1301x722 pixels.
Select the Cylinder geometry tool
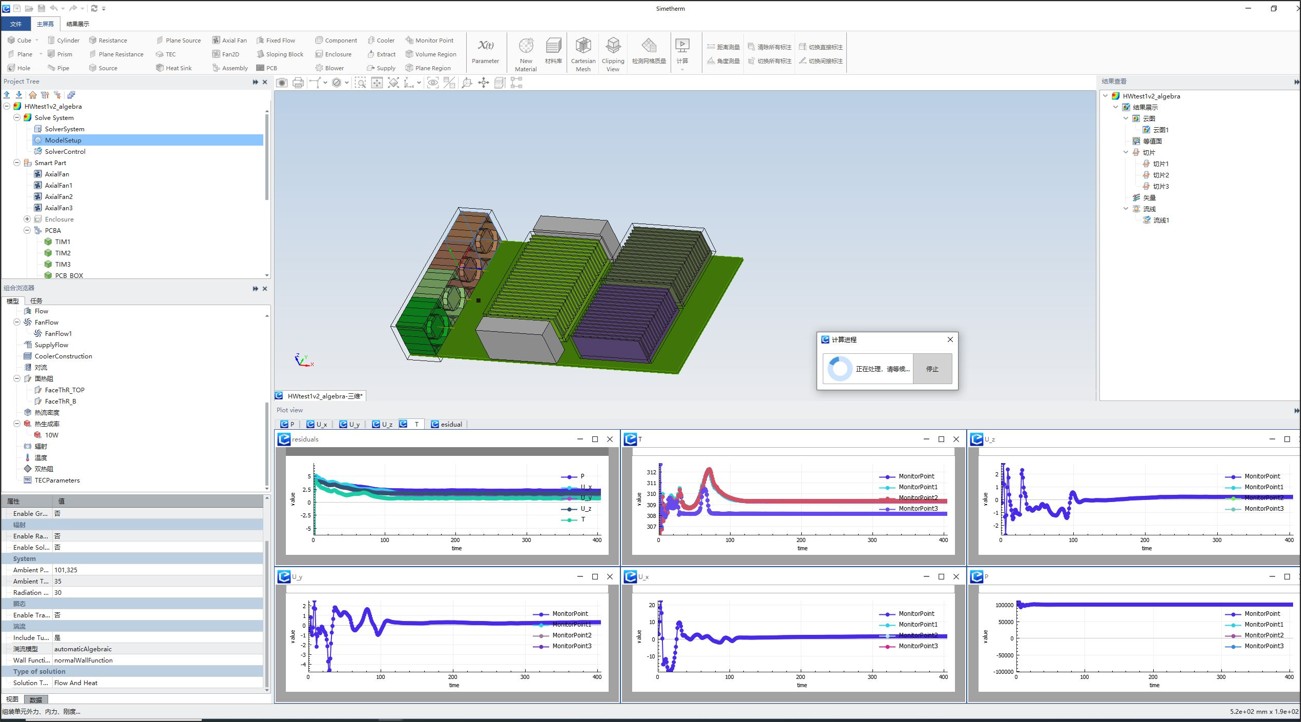(63, 40)
